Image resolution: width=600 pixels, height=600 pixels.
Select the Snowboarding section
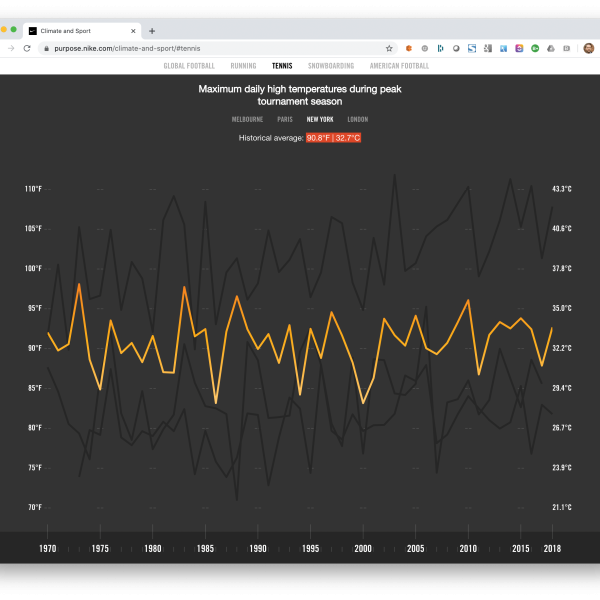tap(331, 66)
